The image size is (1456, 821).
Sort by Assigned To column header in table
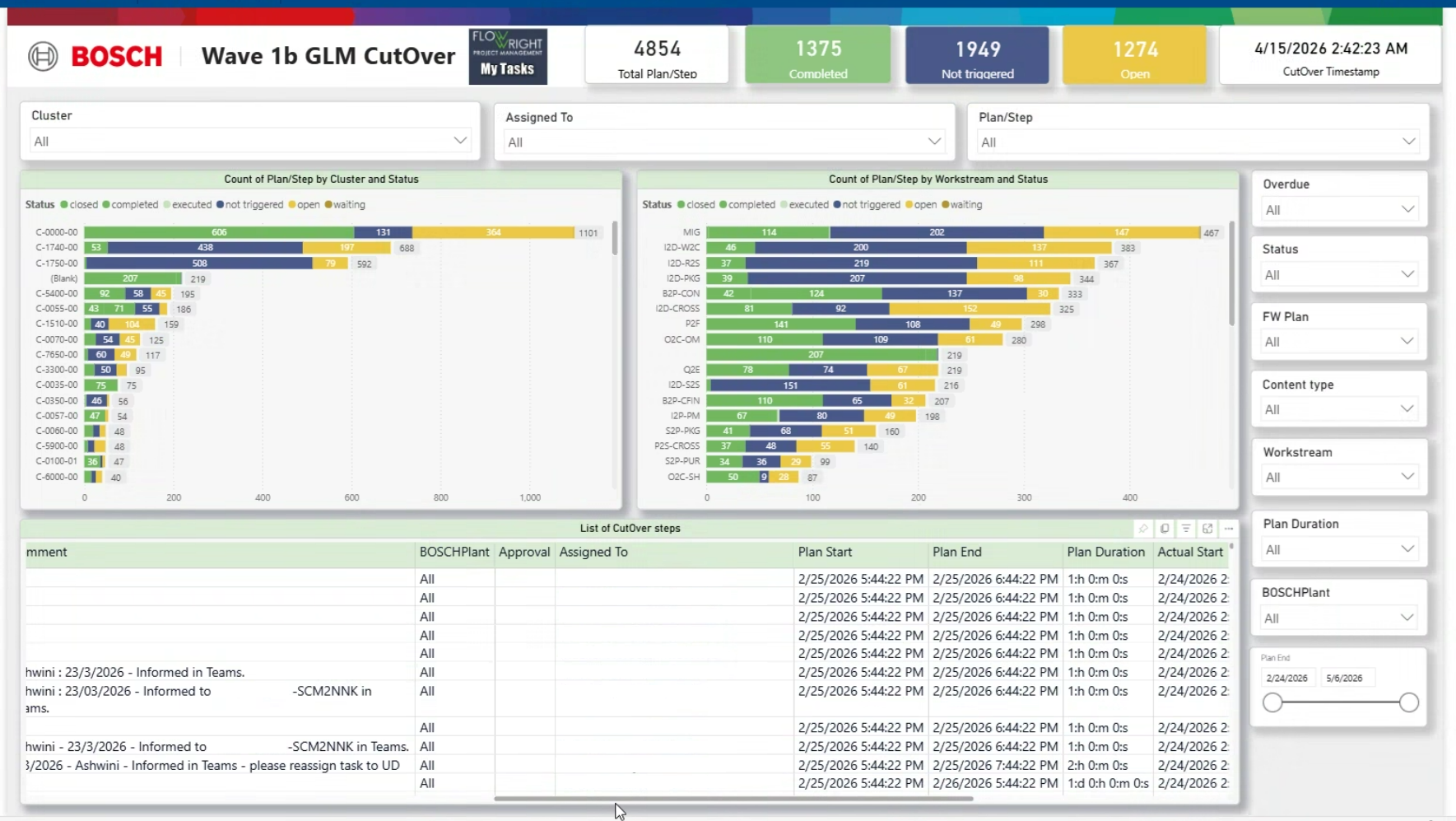point(593,552)
